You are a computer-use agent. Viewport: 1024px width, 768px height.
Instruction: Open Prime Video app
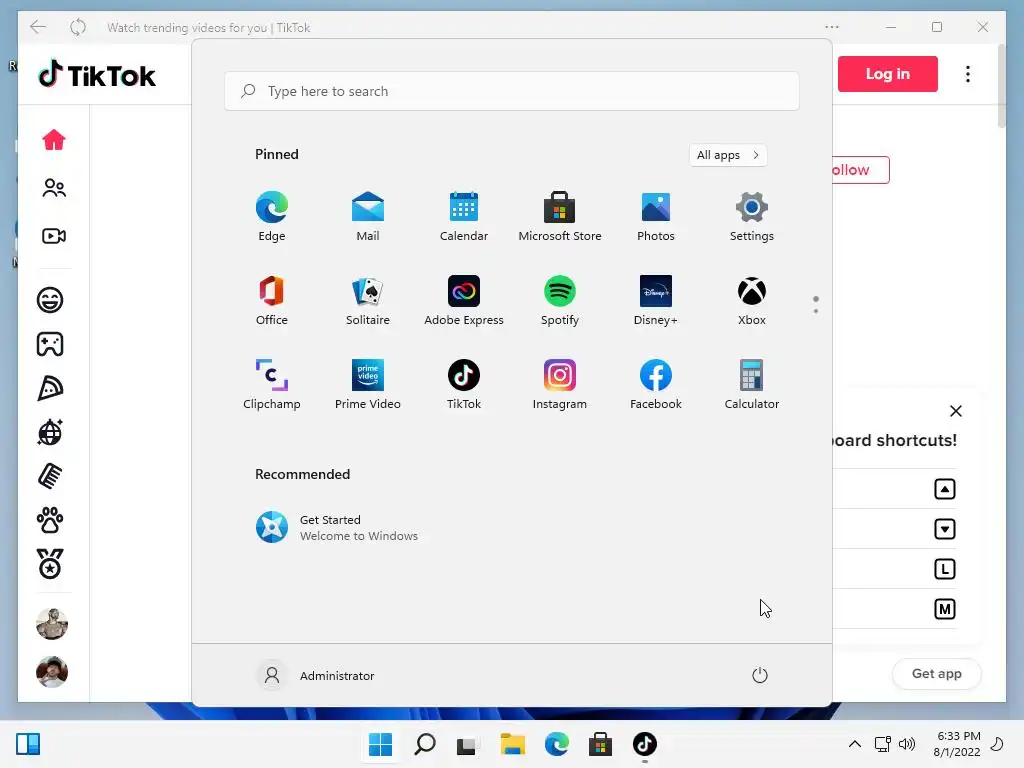point(368,385)
